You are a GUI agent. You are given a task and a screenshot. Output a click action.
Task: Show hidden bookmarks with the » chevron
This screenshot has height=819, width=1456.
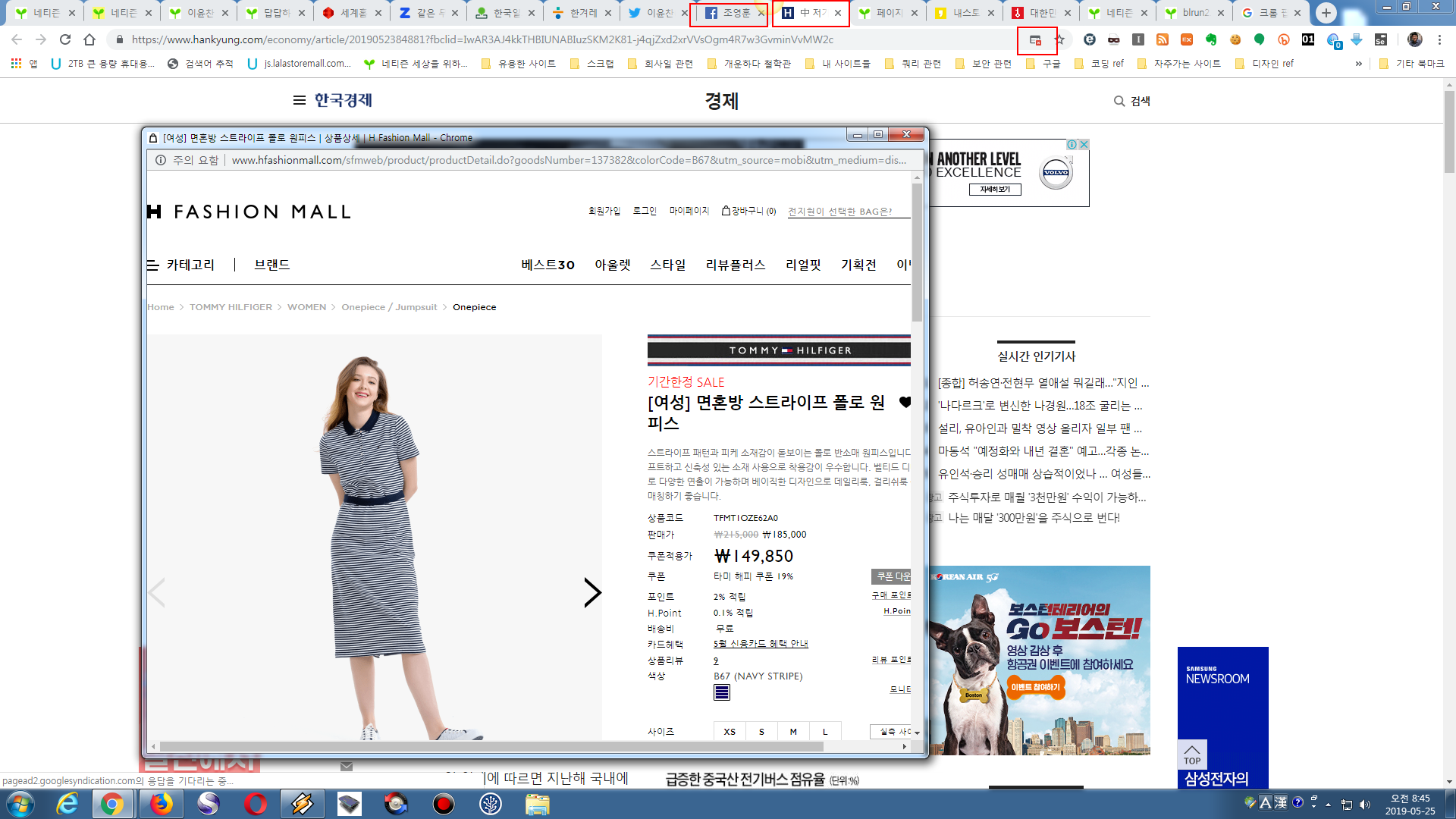pyautogui.click(x=1359, y=64)
